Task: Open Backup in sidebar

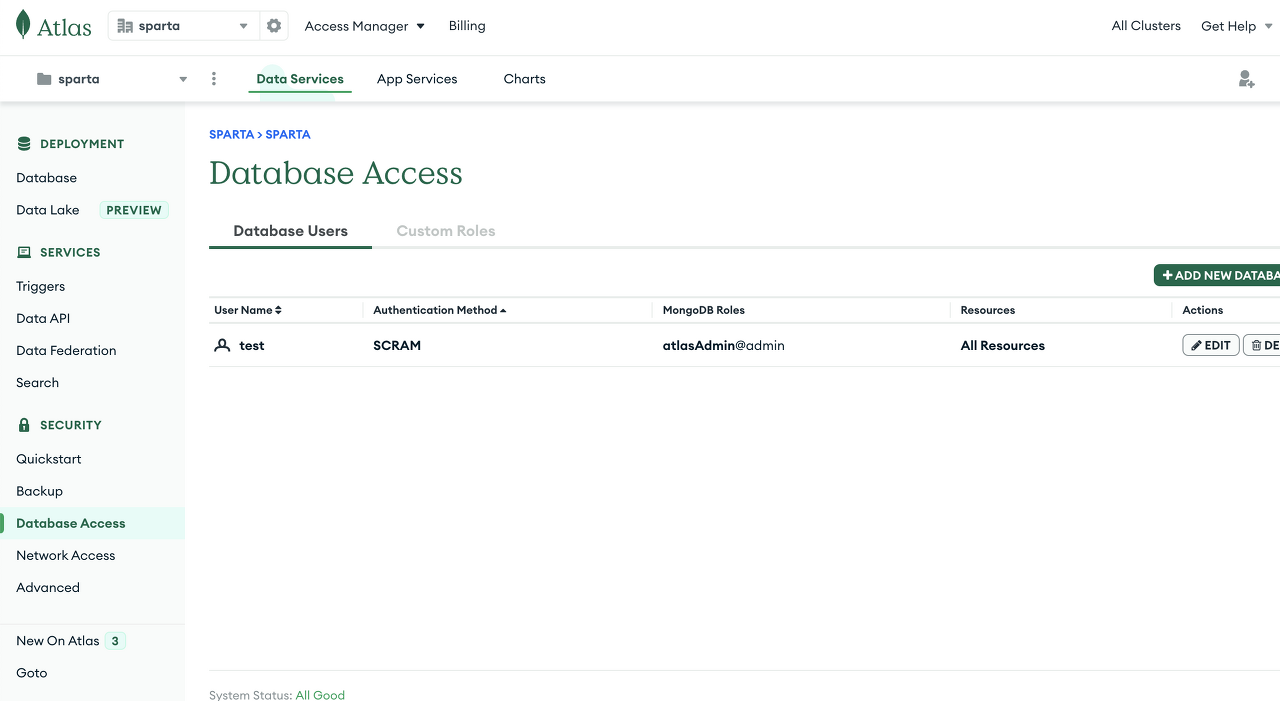Action: tap(40, 491)
